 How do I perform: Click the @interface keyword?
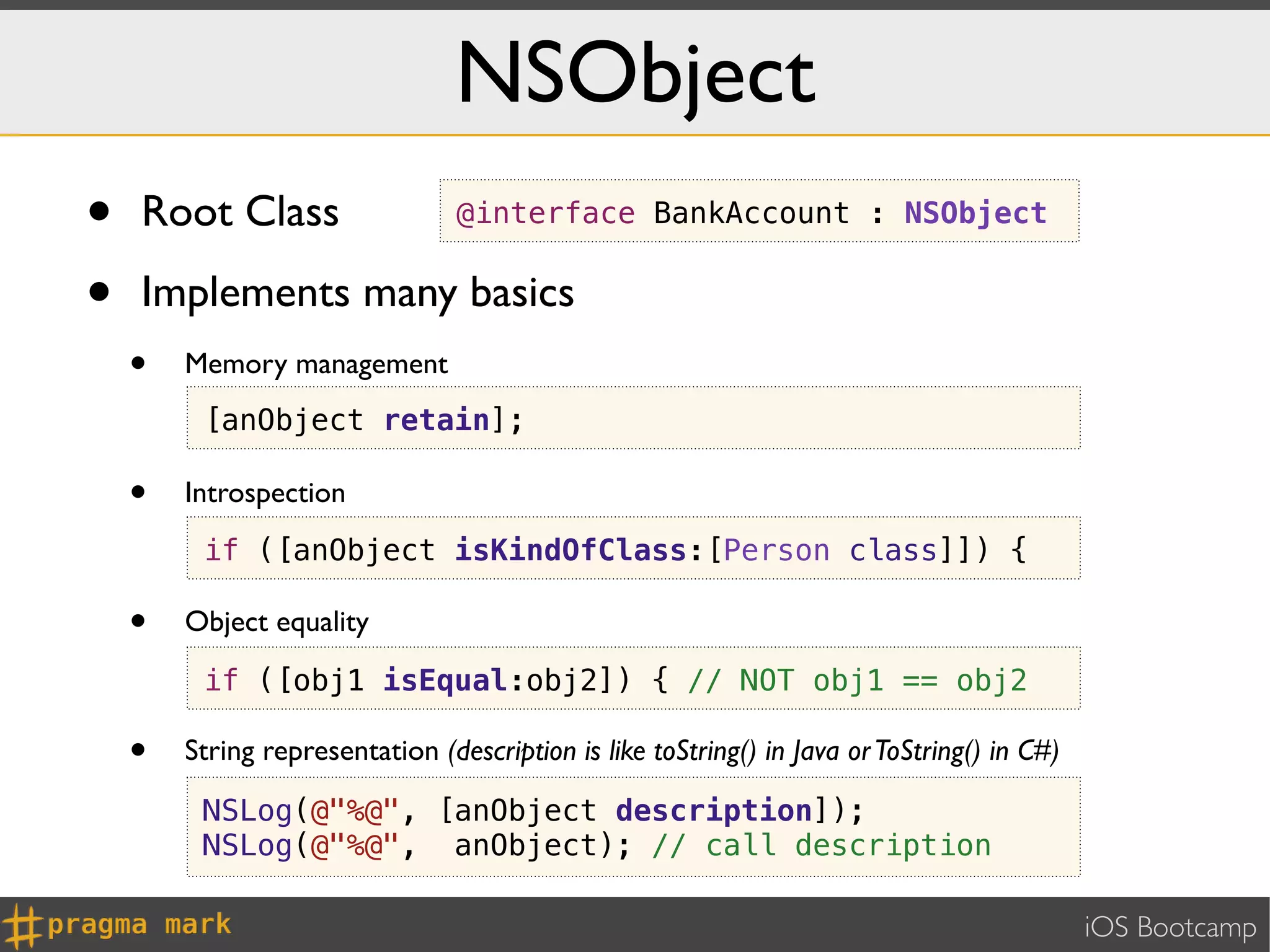[546, 213]
